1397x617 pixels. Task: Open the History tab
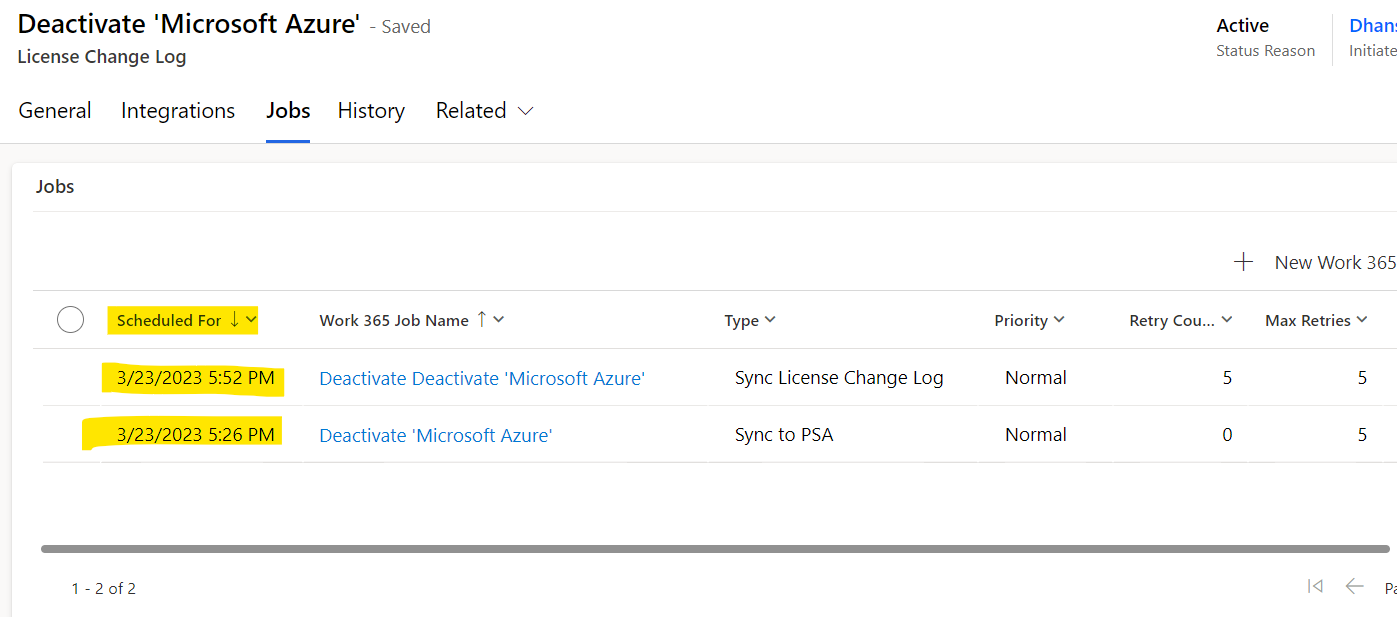pyautogui.click(x=371, y=111)
